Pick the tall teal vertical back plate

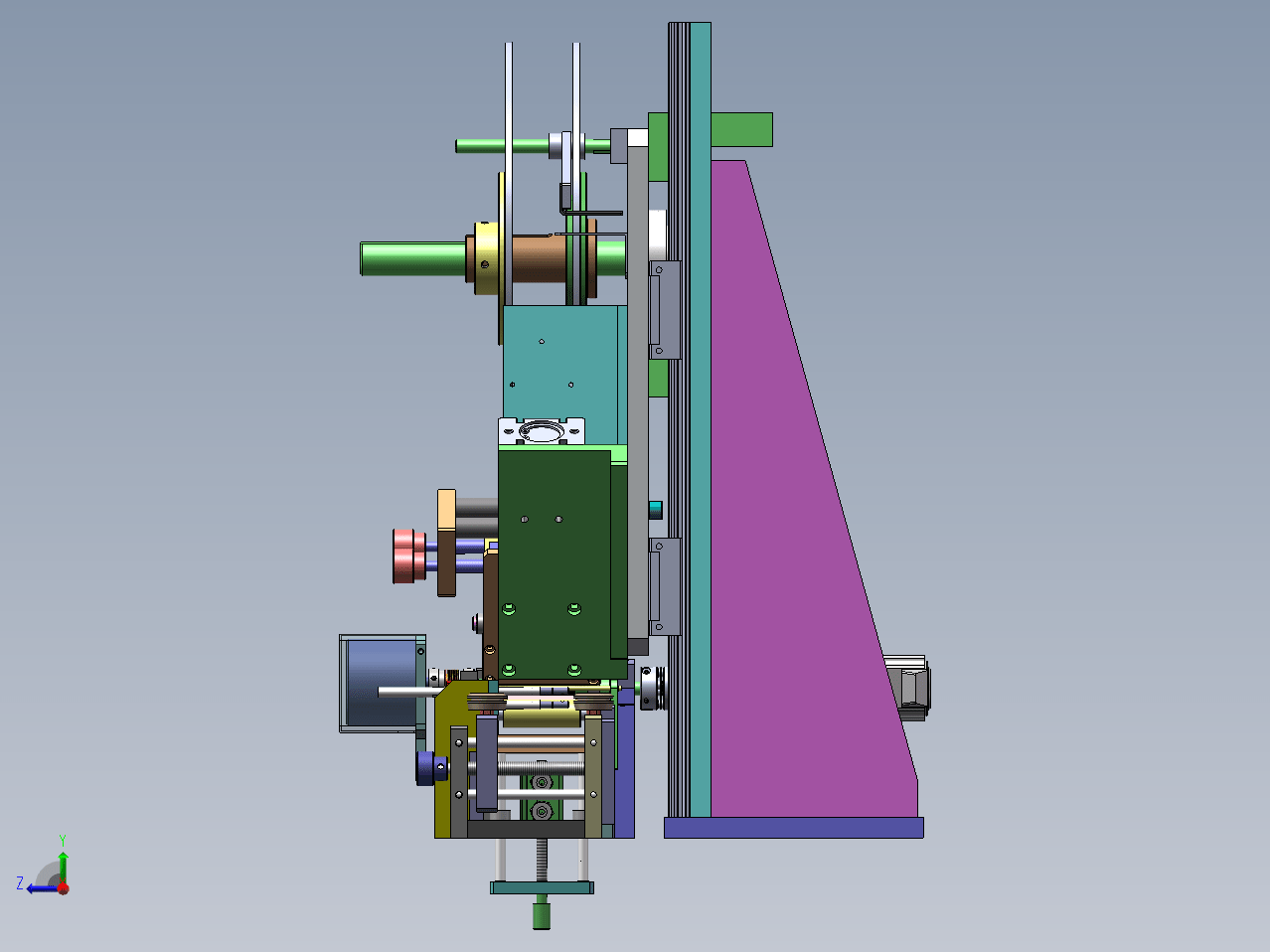click(x=700, y=420)
